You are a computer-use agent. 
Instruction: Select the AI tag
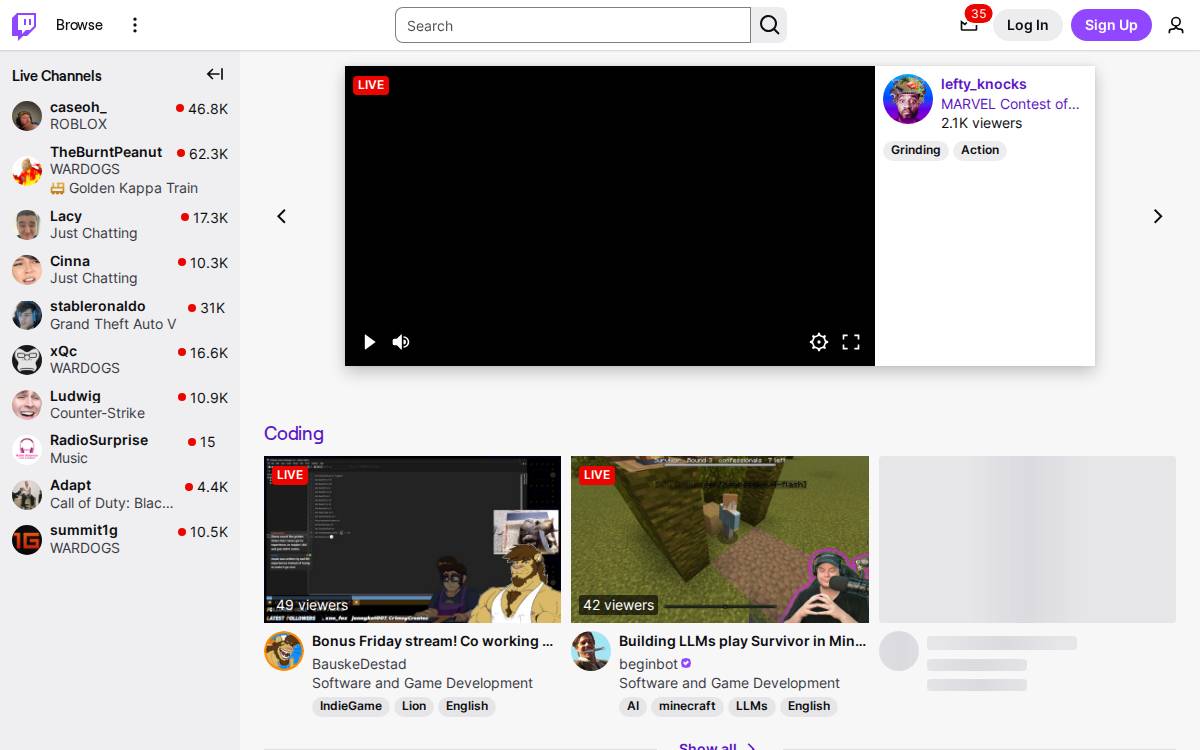click(633, 706)
